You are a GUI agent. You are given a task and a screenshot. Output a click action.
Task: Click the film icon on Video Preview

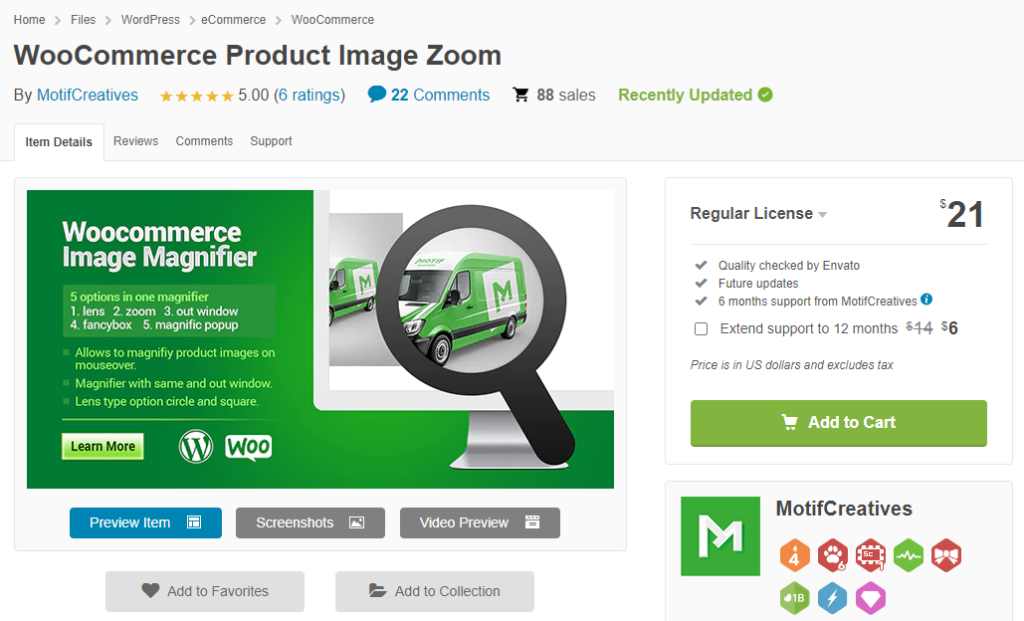tap(532, 522)
